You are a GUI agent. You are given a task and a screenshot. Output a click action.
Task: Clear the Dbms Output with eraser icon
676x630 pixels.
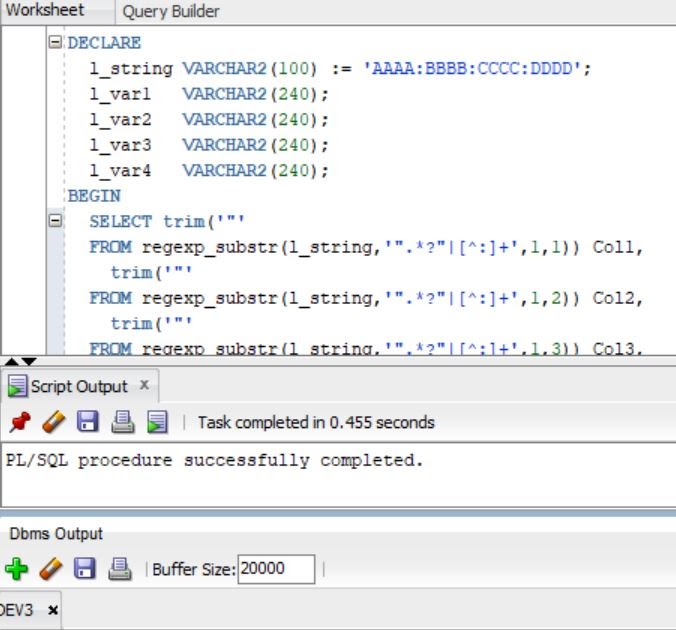pos(51,569)
